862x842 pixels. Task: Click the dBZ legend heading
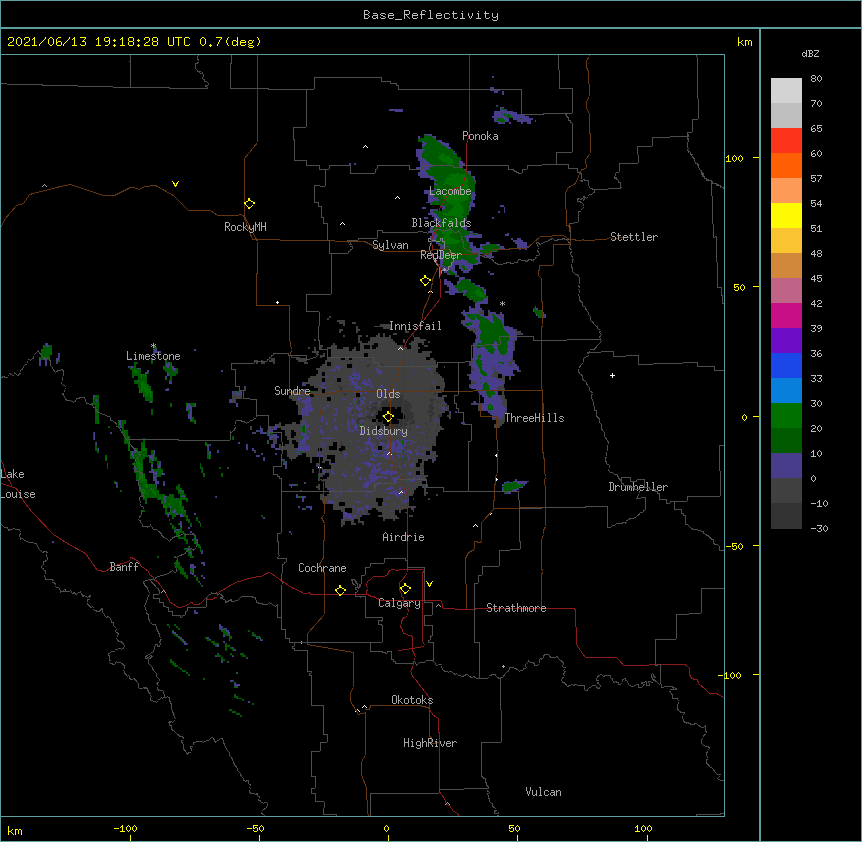click(x=810, y=53)
